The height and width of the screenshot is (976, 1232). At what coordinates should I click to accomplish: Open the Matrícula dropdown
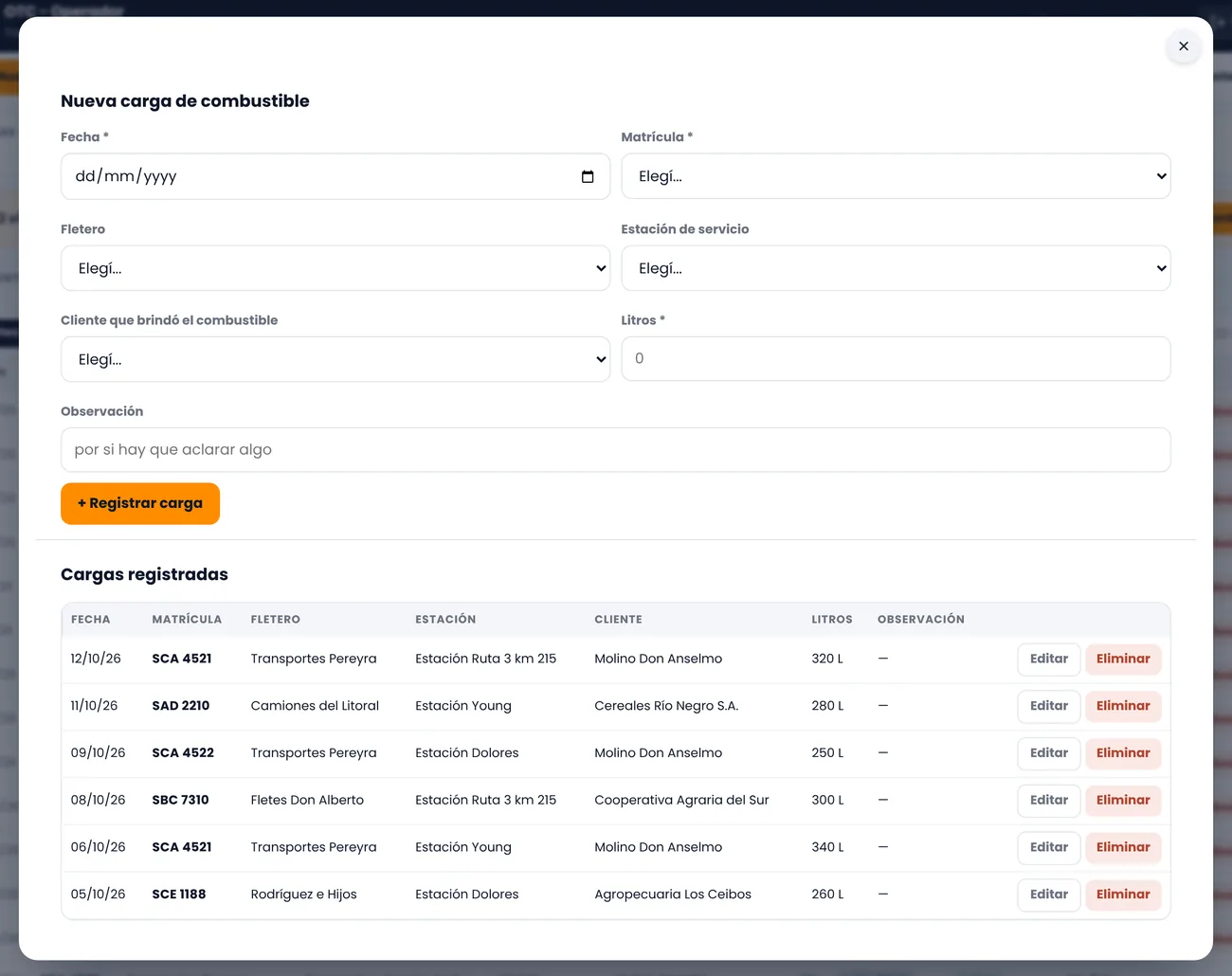[x=896, y=176]
